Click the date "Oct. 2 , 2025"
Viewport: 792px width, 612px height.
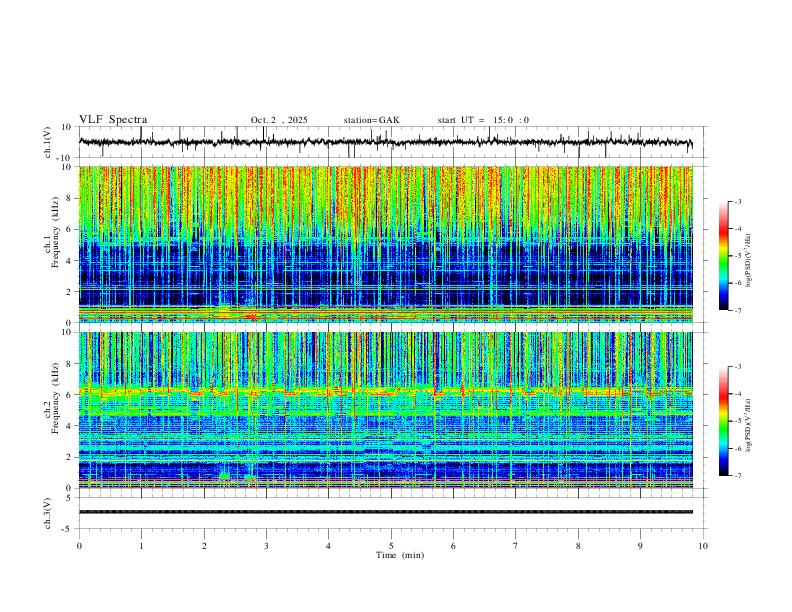point(279,120)
